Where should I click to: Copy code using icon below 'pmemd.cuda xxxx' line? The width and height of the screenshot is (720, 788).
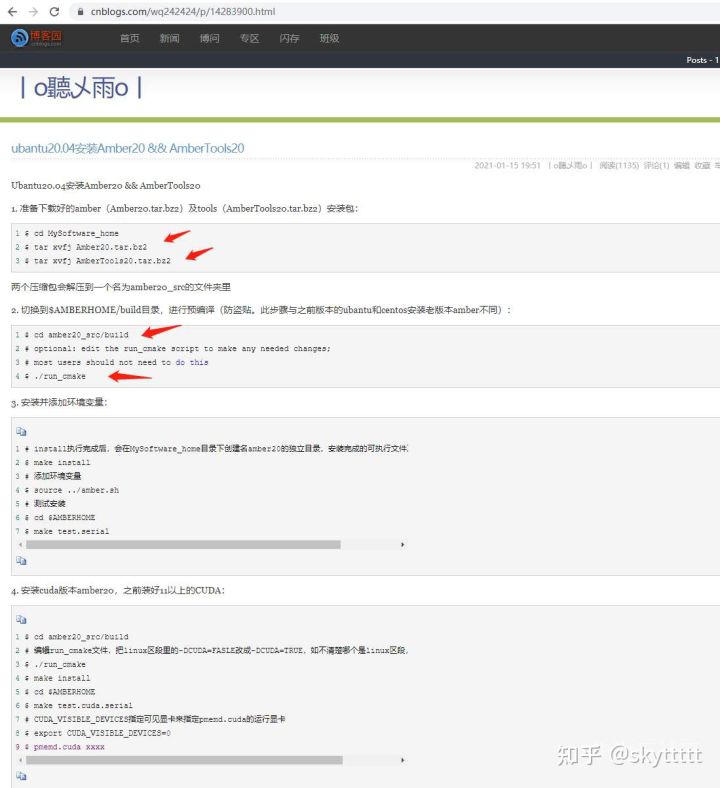pyautogui.click(x=21, y=776)
